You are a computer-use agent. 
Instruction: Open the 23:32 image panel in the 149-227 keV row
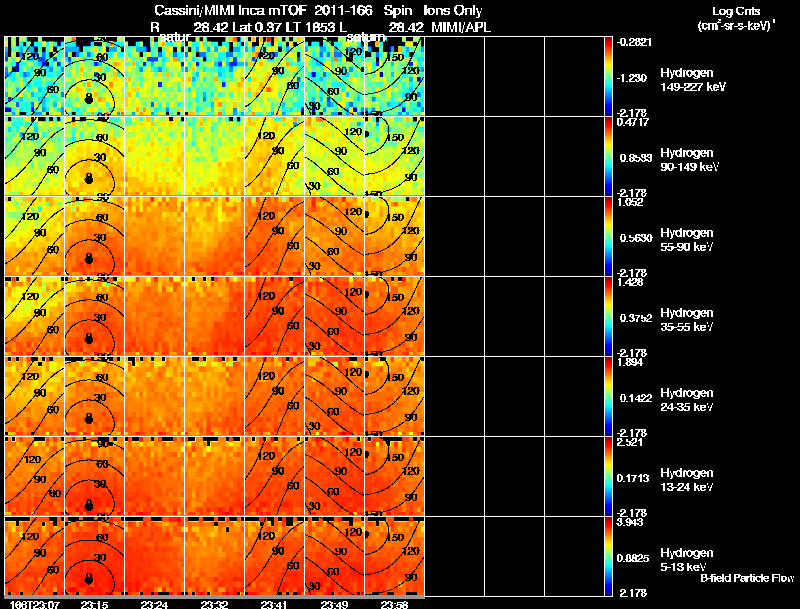click(x=215, y=76)
